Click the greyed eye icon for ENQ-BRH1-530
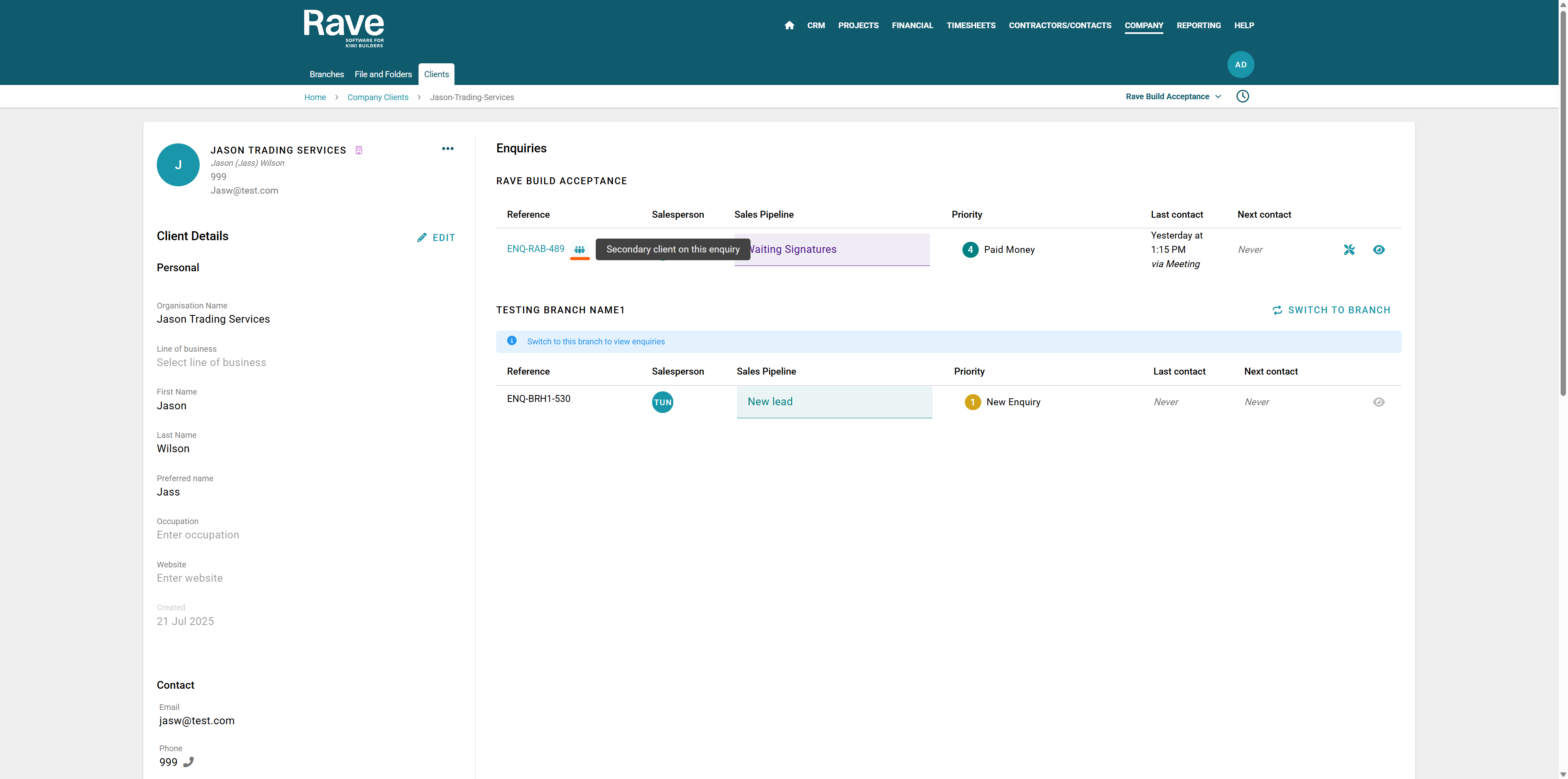This screenshot has width=1568, height=779. pos(1379,402)
